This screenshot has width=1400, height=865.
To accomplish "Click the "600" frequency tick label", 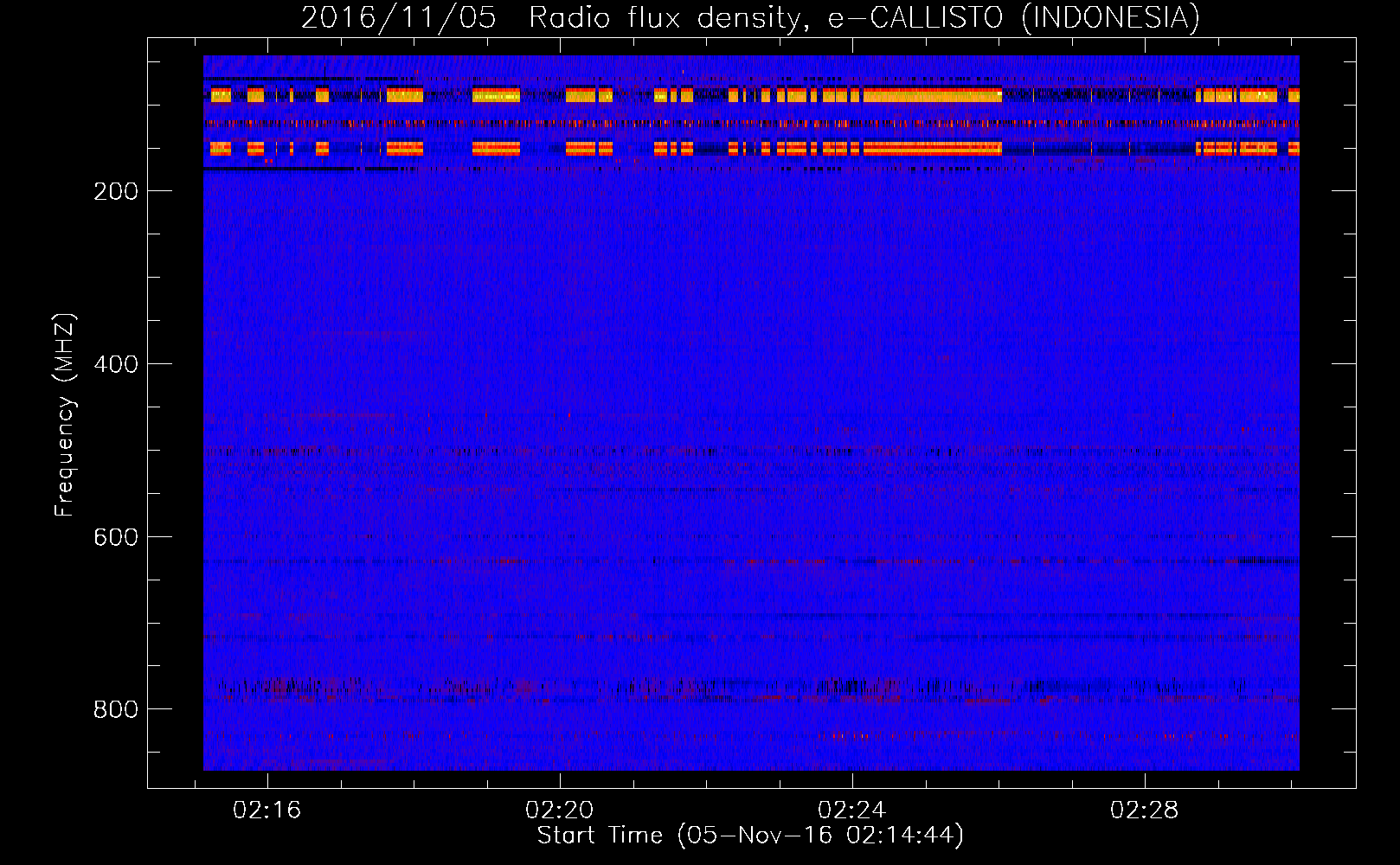I will click(116, 537).
